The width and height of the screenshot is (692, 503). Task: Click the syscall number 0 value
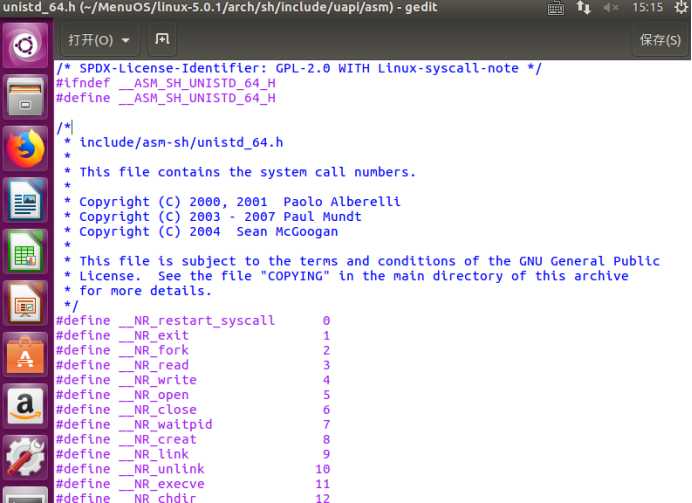pos(326,321)
